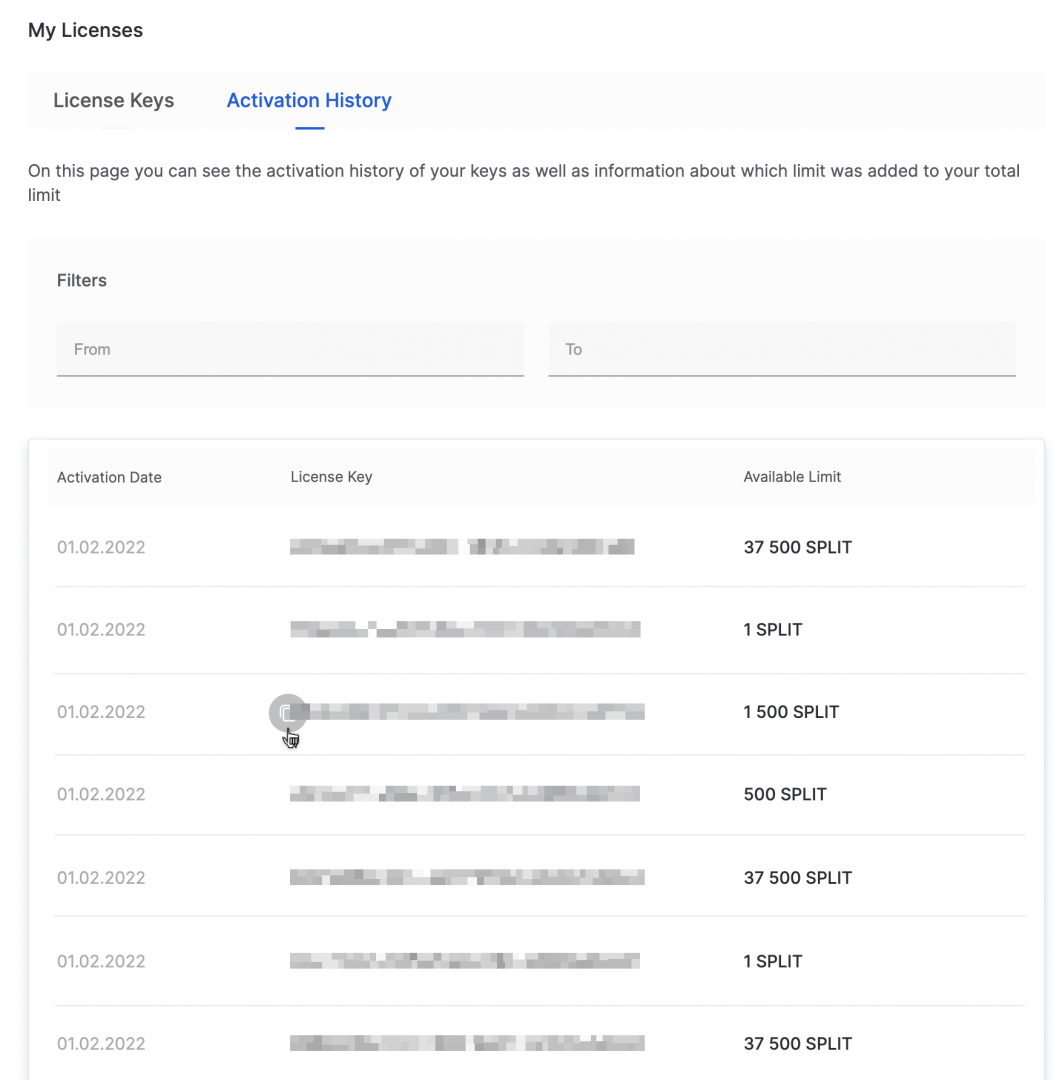
Task: Click the Available Limit column header
Action: 792,477
